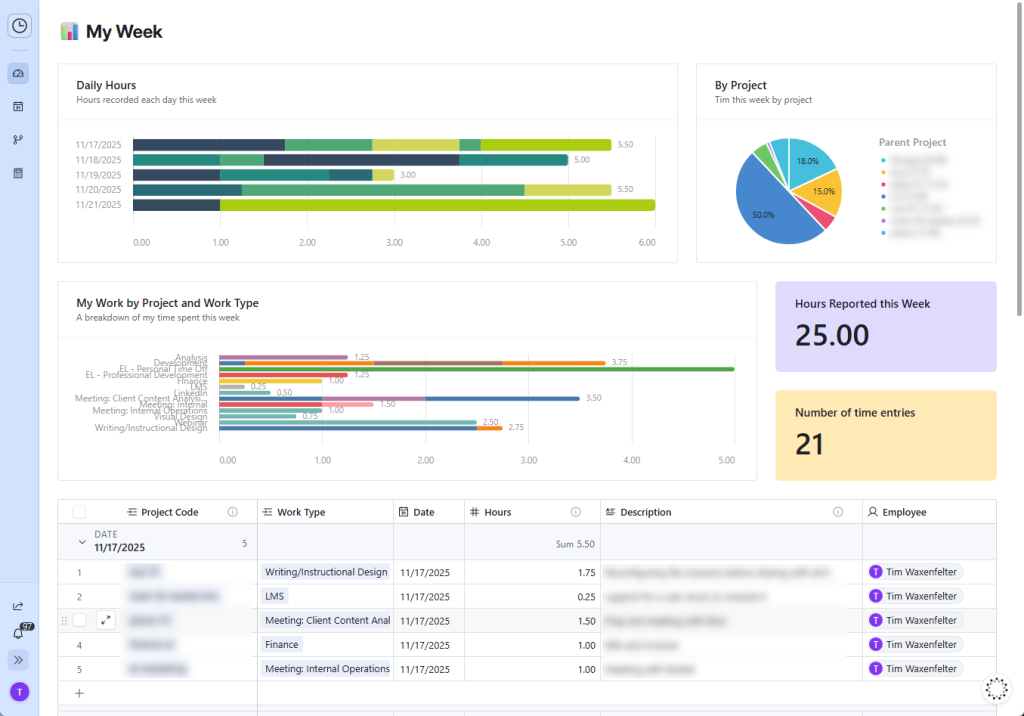The image size is (1024, 716).
Task: Click the hash icon beside Hours header
Action: (x=475, y=512)
